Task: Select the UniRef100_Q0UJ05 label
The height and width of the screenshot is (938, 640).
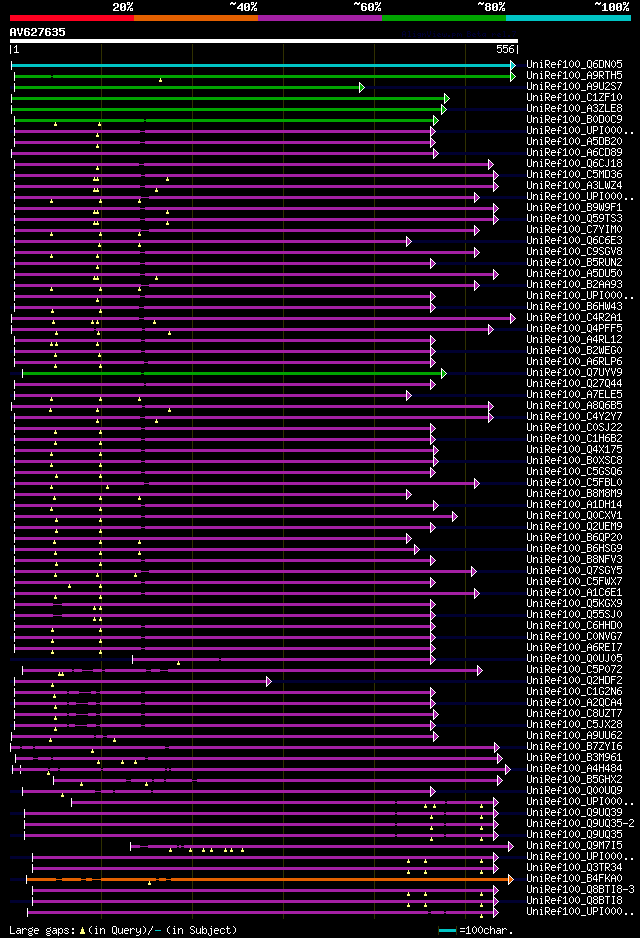Action: (x=574, y=659)
